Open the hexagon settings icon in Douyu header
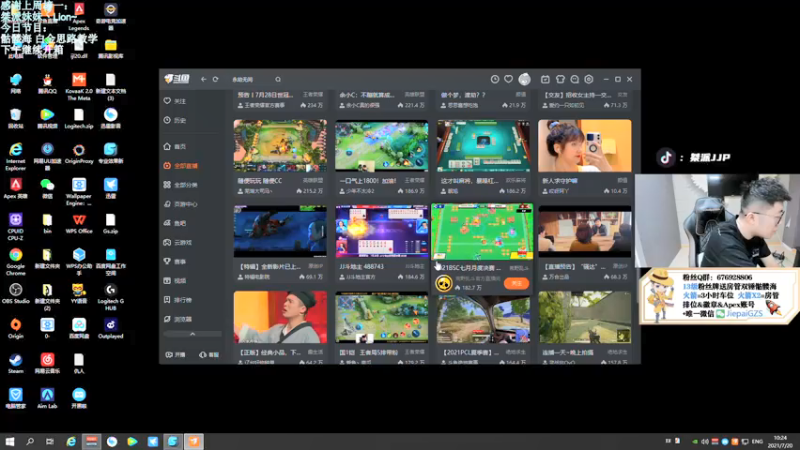800x450 pixels. click(589, 79)
